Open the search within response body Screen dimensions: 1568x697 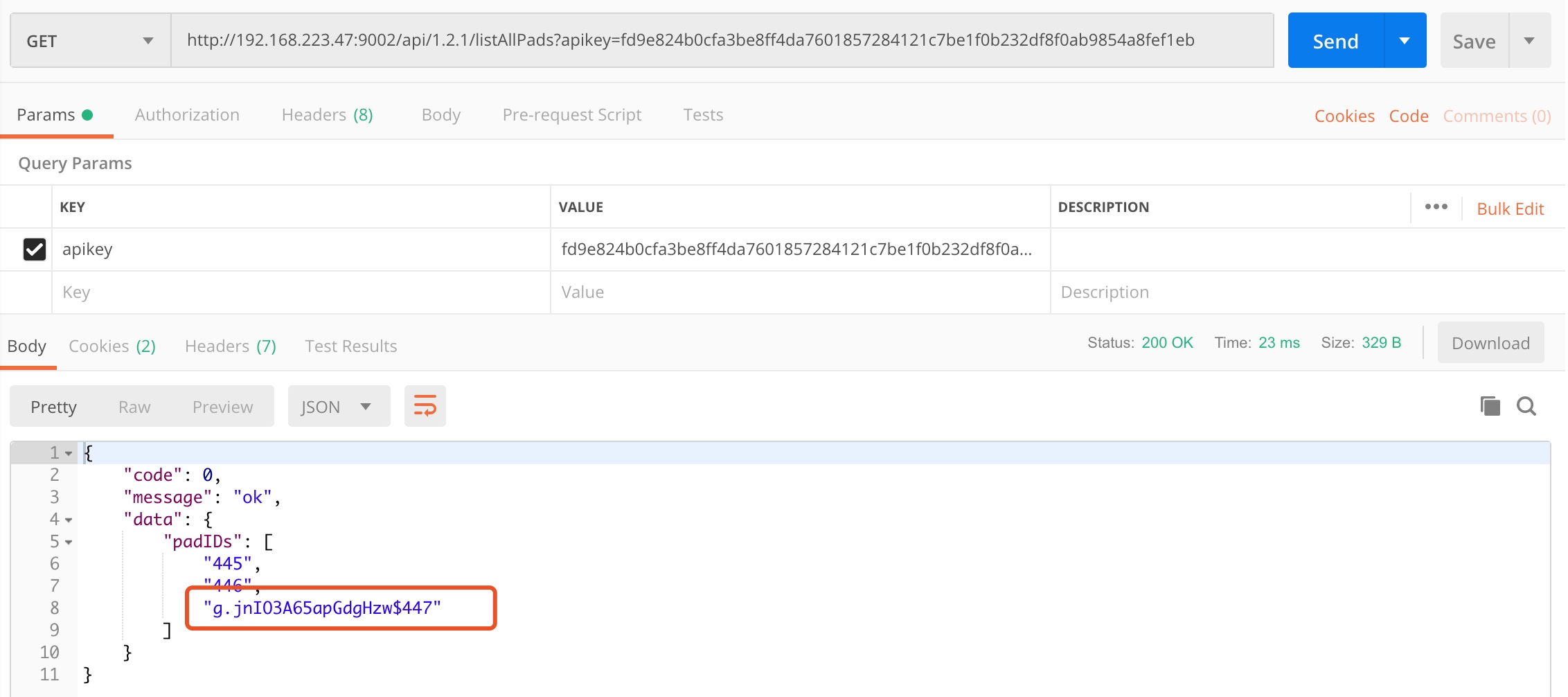(x=1526, y=406)
